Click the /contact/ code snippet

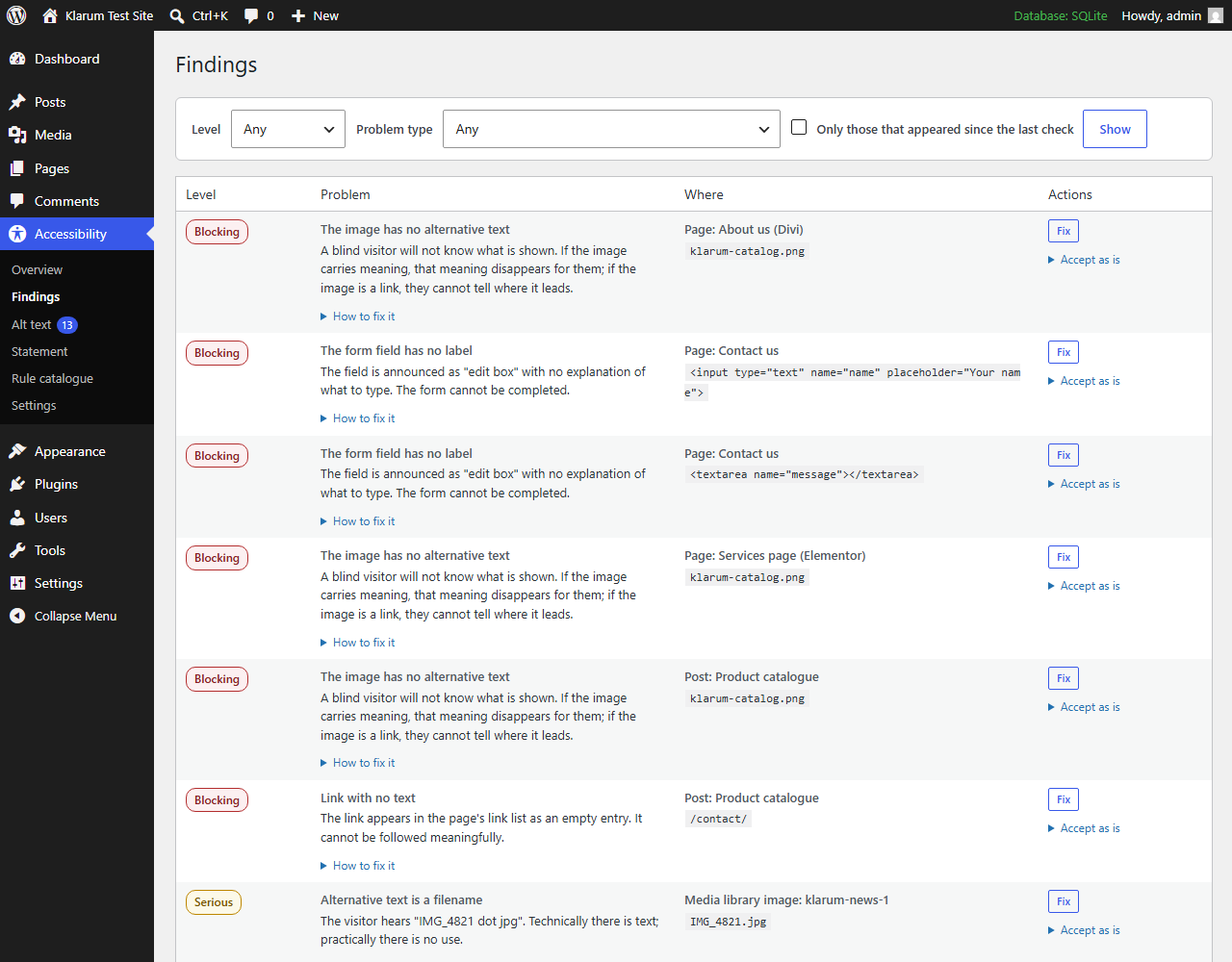click(718, 820)
